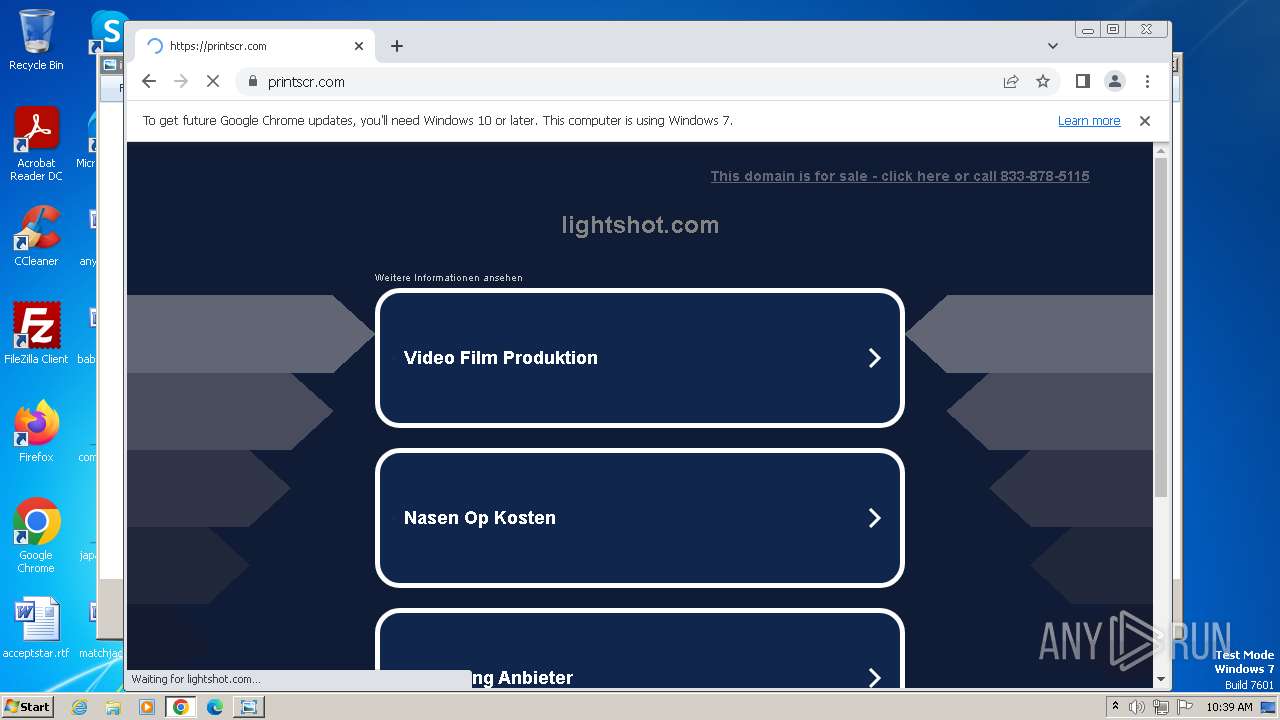Open Windows Media Player in taskbar
This screenshot has height=720, width=1280.
147,707
